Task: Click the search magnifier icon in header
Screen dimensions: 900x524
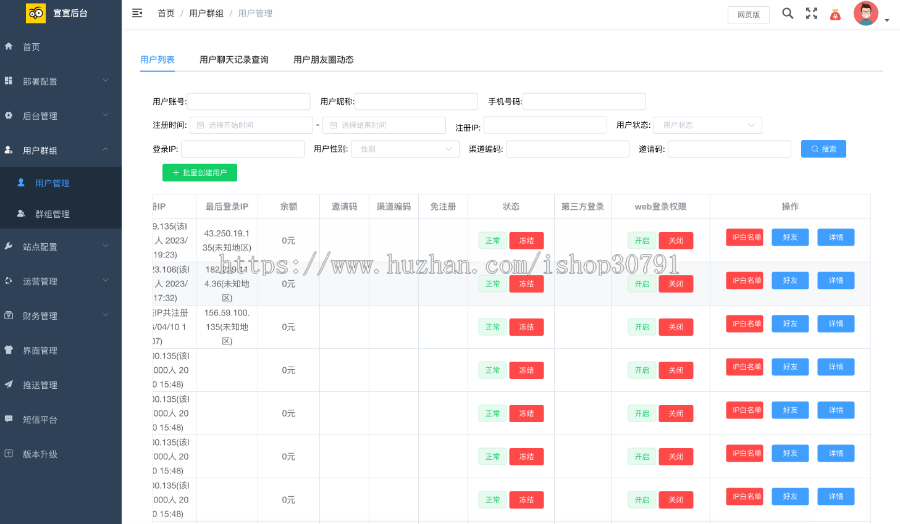Action: pos(787,13)
